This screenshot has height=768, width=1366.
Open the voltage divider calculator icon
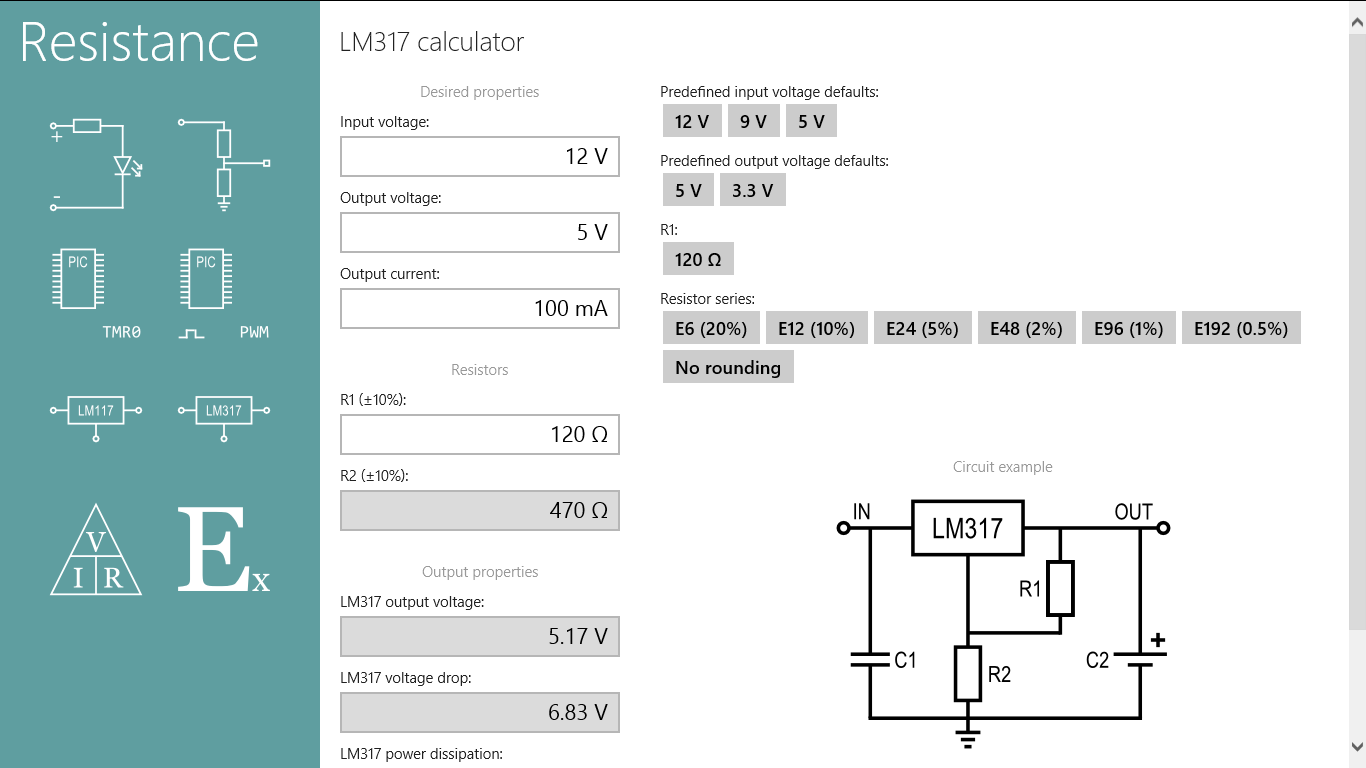[224, 165]
